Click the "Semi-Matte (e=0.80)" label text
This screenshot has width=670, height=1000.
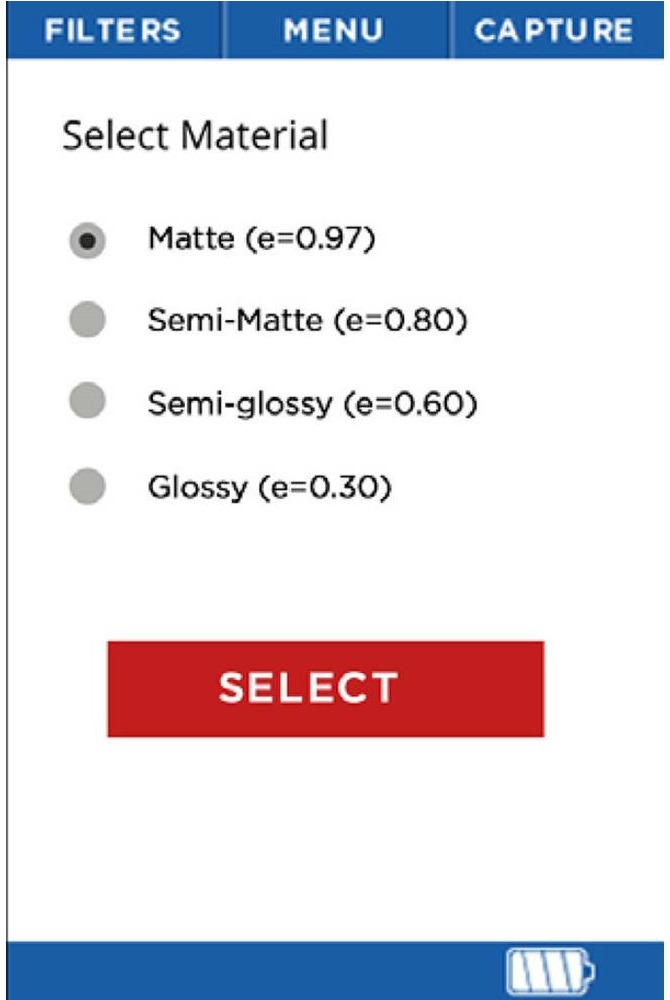[x=307, y=321]
